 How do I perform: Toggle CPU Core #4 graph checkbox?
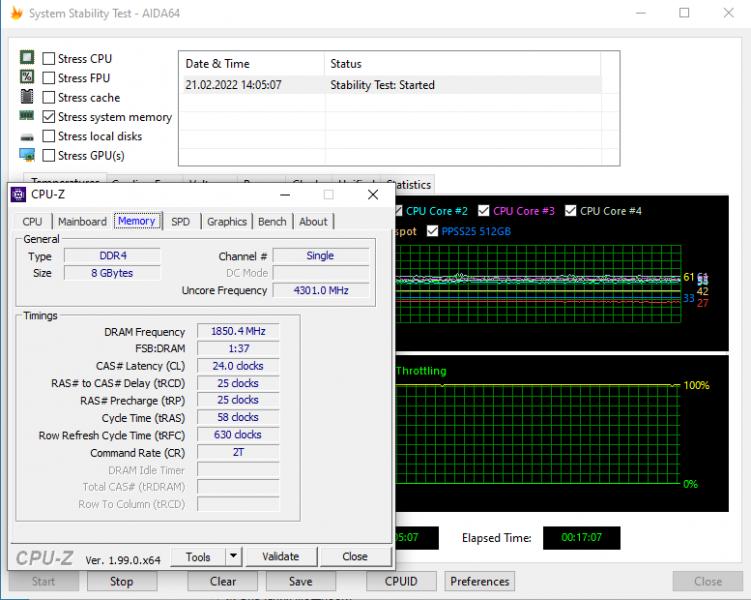click(570, 211)
